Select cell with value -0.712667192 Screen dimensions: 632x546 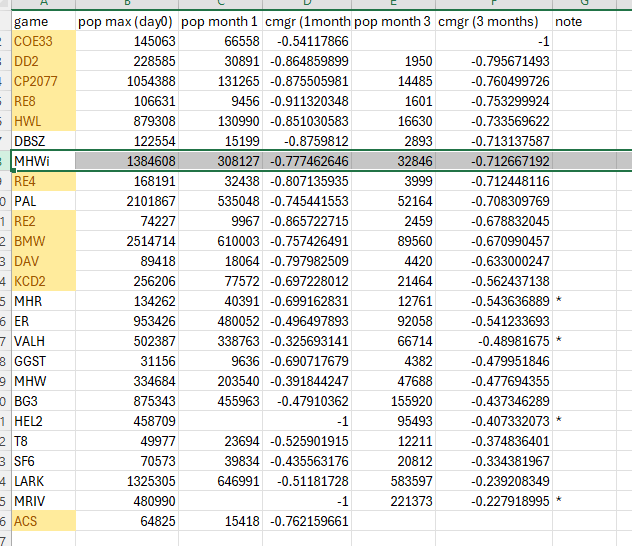(x=494, y=161)
